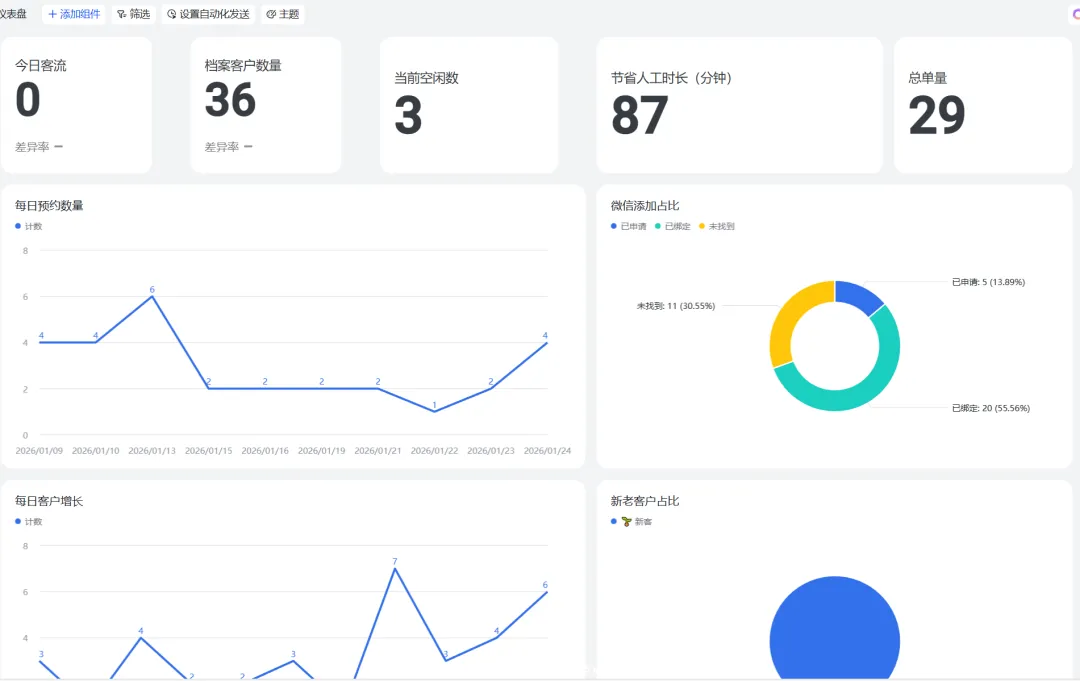Click the 节省人工时长 value 87
Viewport: 1080px width, 681px height.
pos(639,115)
